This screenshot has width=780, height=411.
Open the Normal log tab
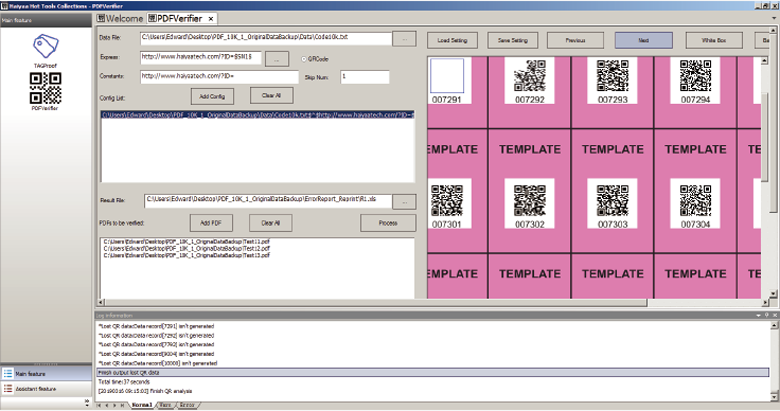[142, 406]
